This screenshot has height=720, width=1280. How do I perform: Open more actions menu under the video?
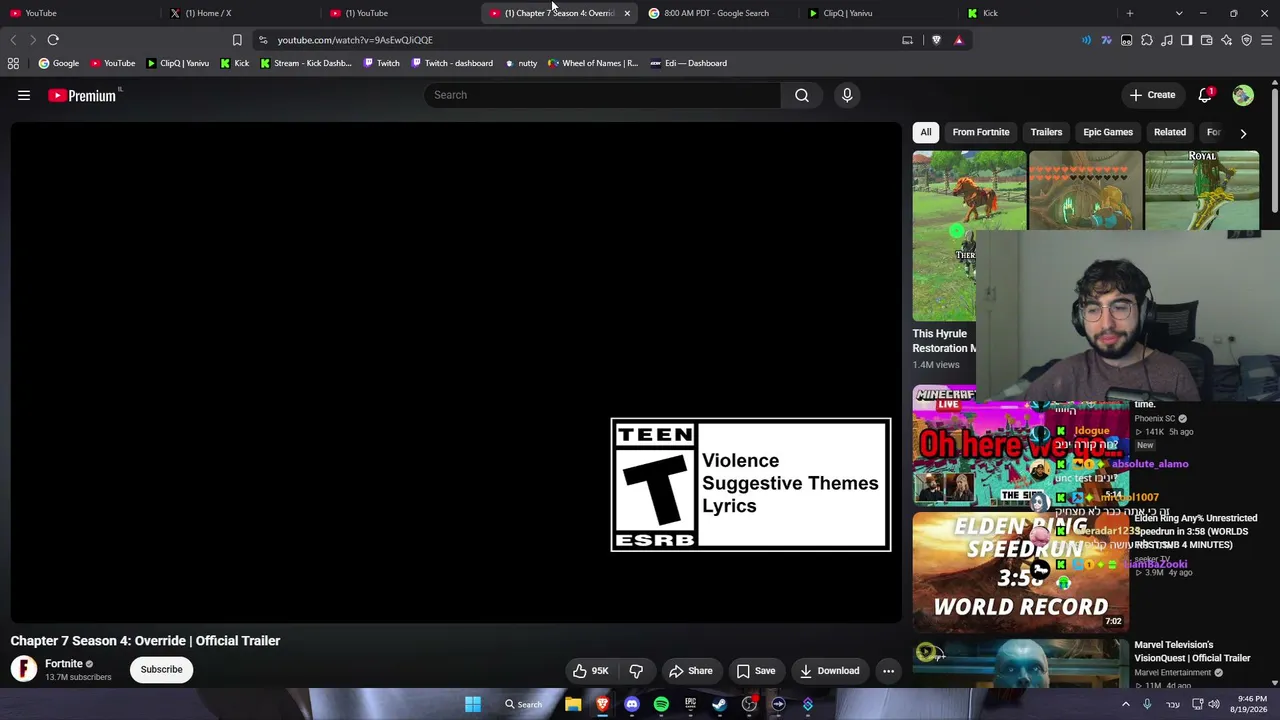tap(888, 671)
